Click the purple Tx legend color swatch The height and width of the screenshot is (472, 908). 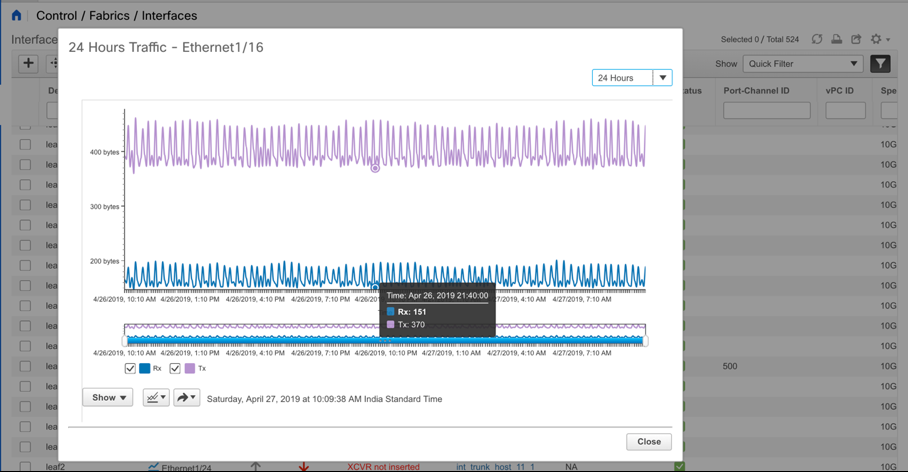[x=190, y=369]
